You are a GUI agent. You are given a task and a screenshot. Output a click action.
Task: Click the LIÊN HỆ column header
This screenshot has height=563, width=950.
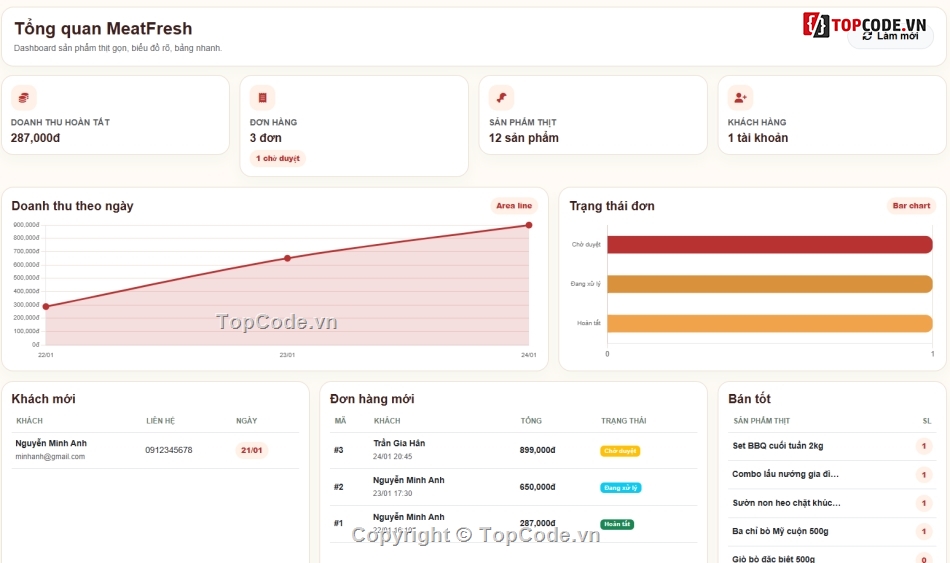point(161,421)
